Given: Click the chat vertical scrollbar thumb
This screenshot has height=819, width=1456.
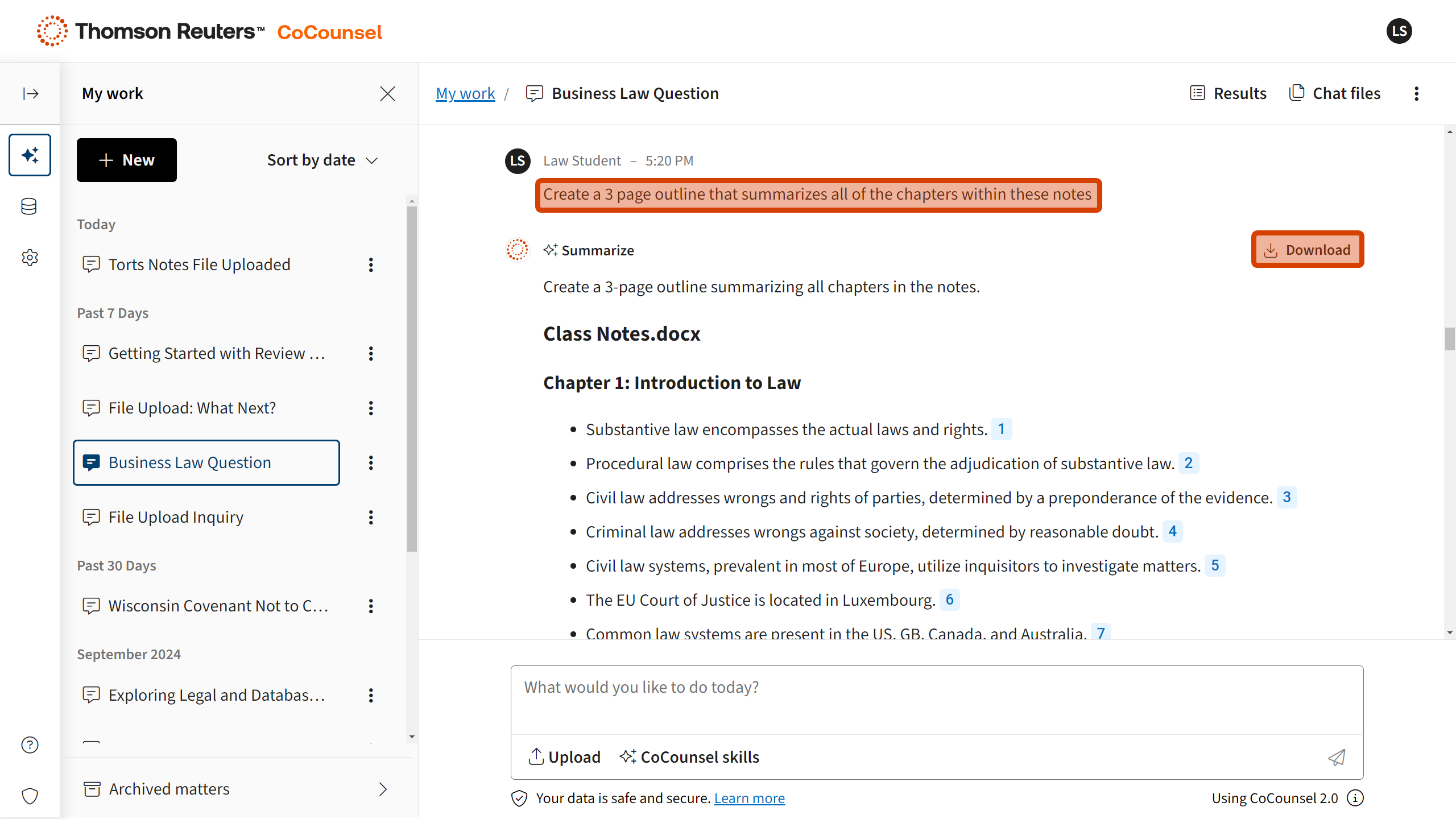Looking at the screenshot, I should 1449,339.
